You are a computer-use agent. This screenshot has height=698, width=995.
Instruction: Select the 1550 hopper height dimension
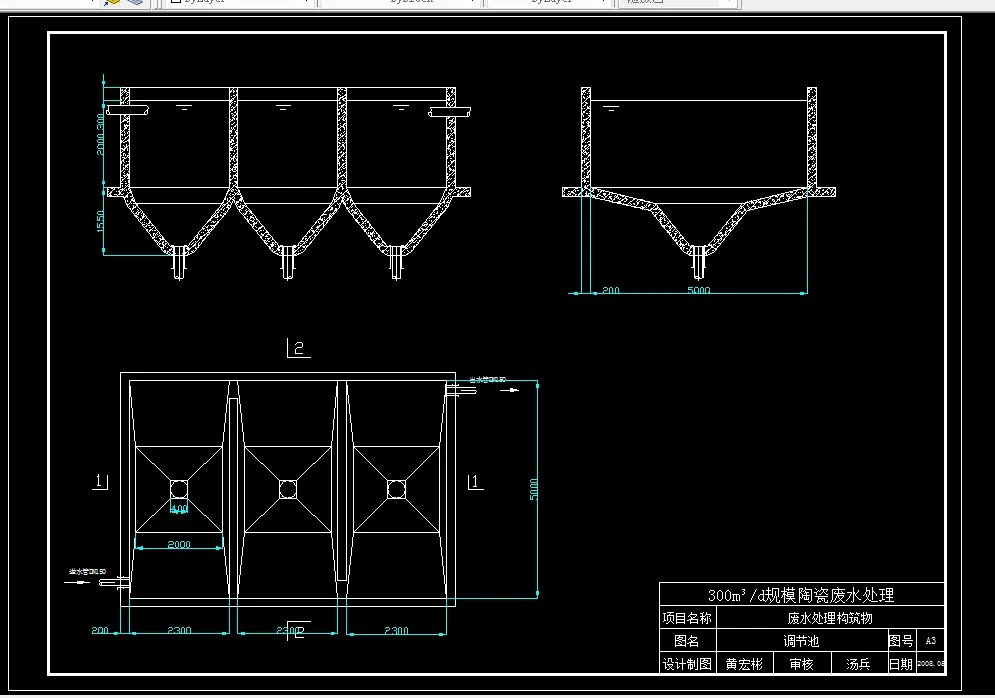pyautogui.click(x=100, y=221)
